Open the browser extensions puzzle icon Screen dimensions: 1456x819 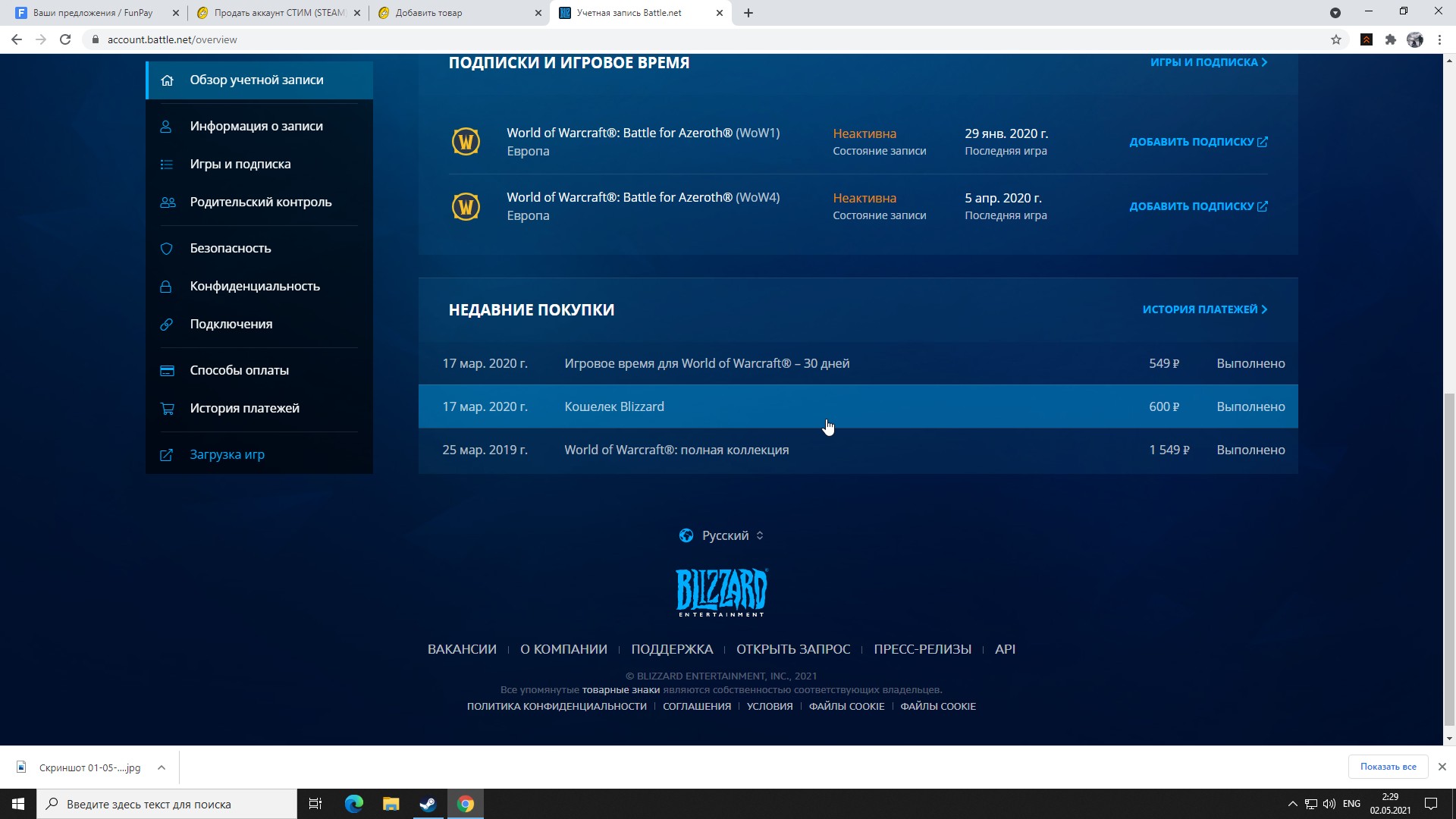pyautogui.click(x=1391, y=39)
